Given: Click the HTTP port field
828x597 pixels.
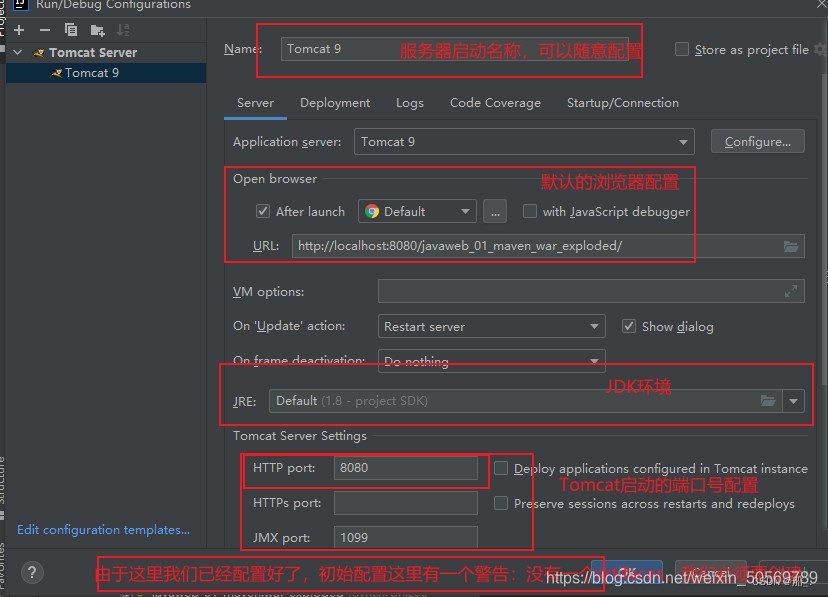Looking at the screenshot, I should [x=406, y=468].
